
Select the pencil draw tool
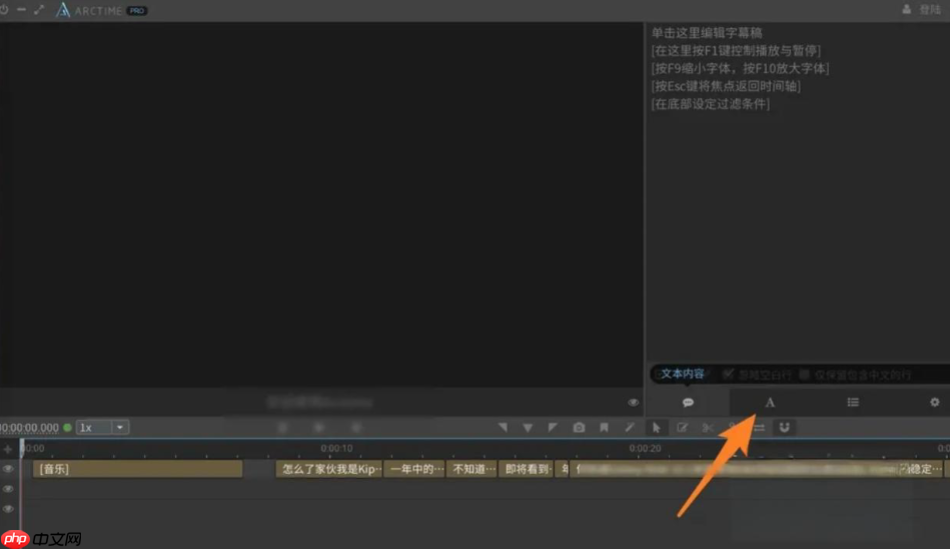[x=629, y=427]
